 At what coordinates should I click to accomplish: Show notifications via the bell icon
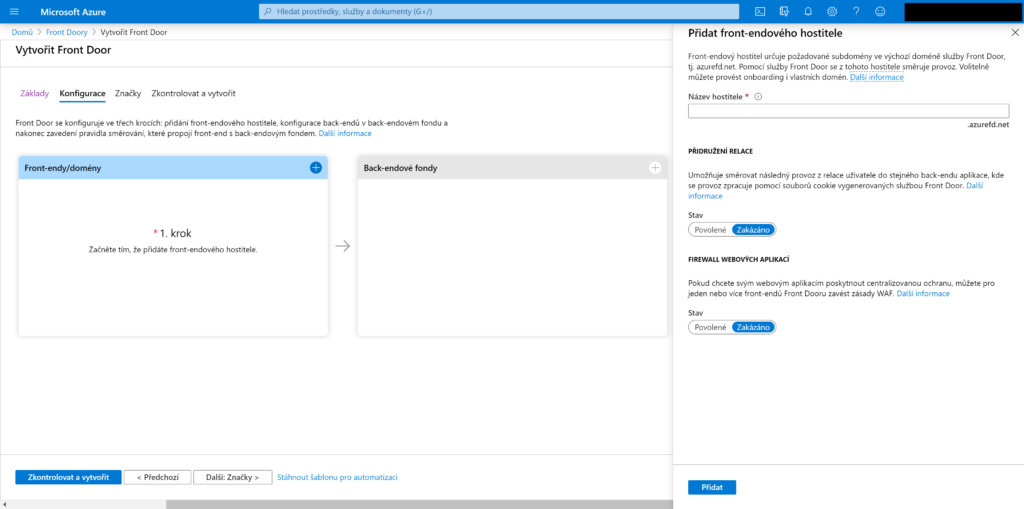[x=808, y=11]
